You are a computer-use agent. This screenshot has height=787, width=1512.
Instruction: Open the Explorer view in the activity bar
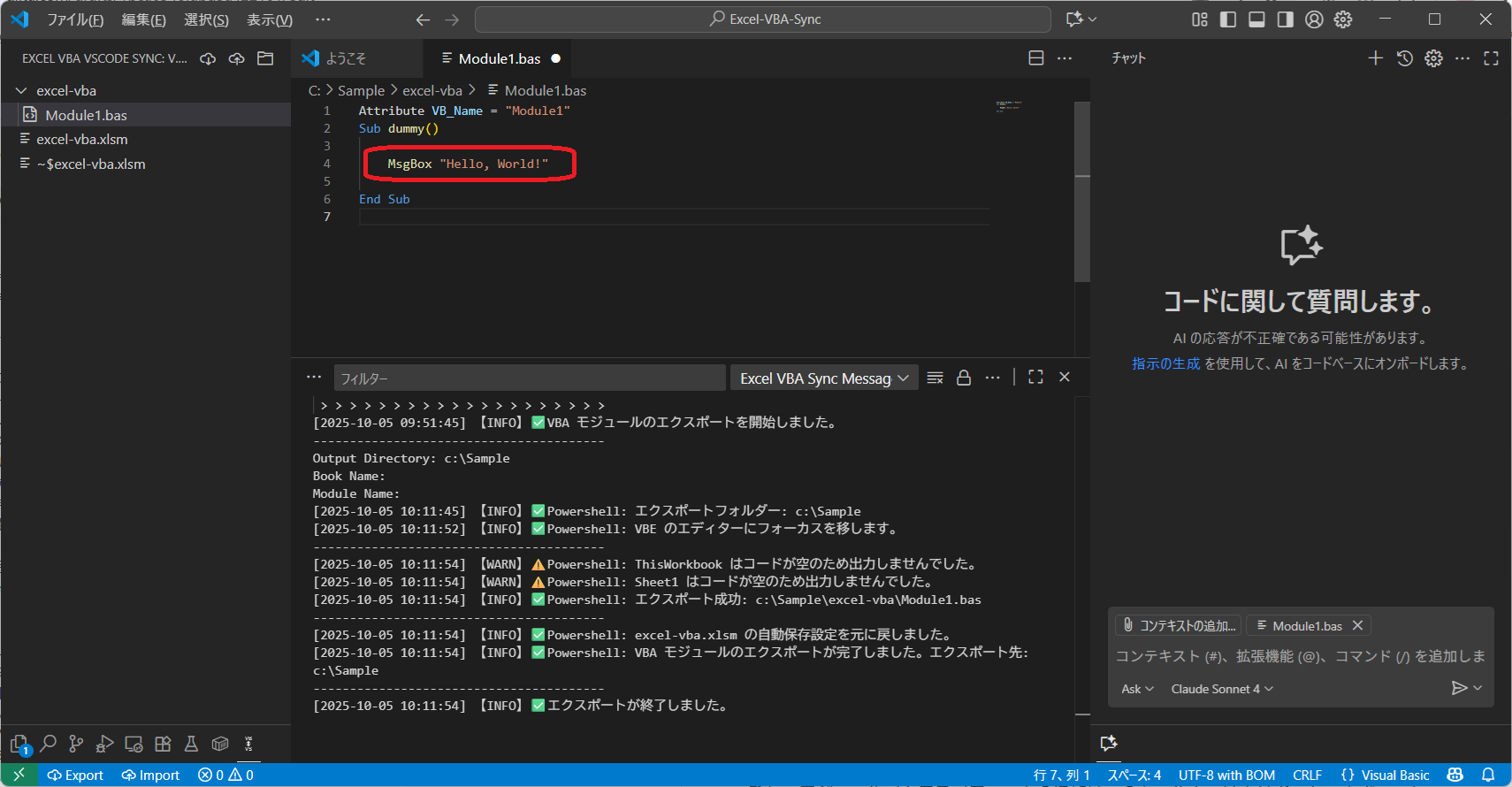(x=19, y=745)
